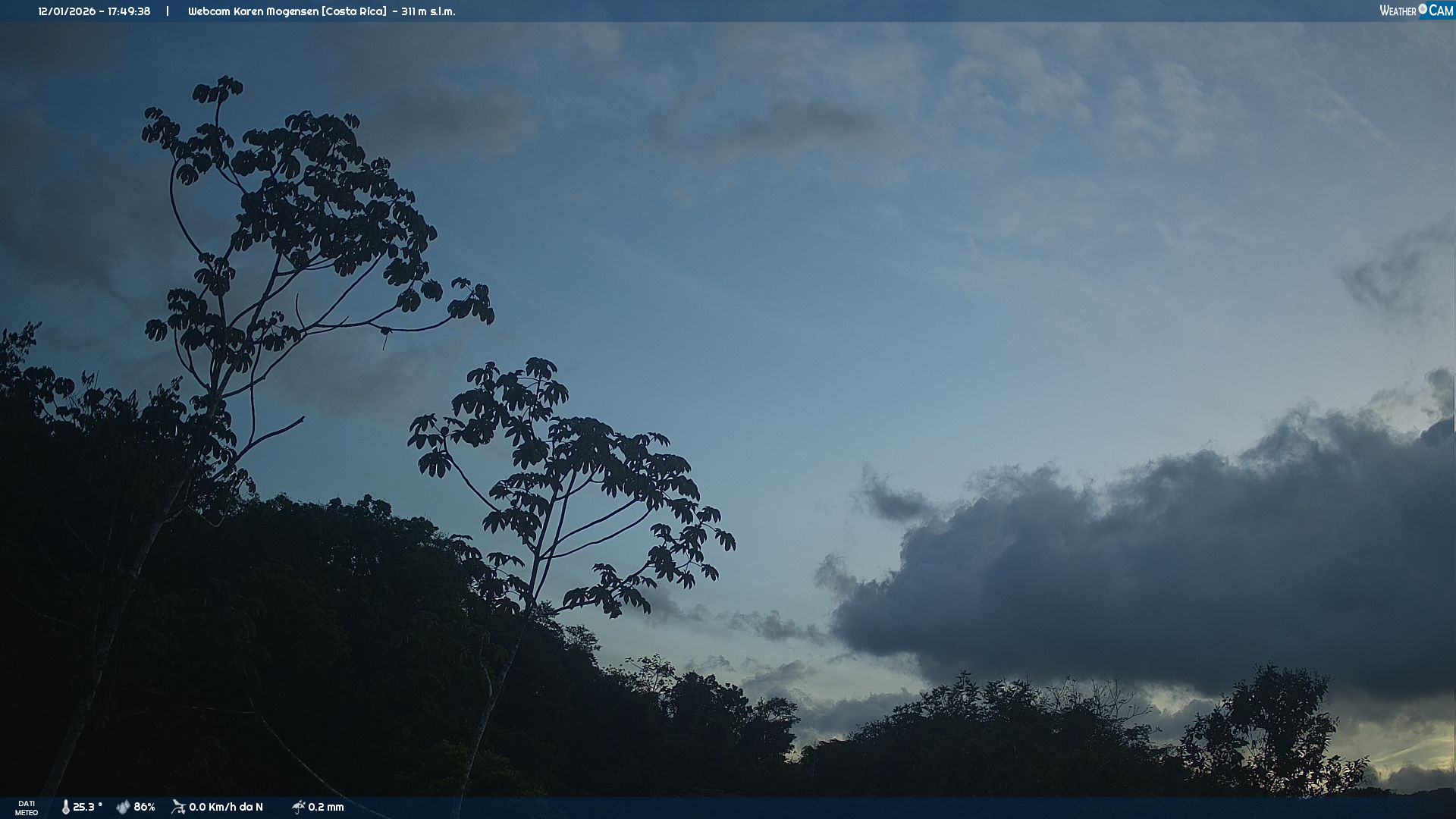
Task: Click the camera lens icon in WeatherCam logo
Action: pos(1423,9)
